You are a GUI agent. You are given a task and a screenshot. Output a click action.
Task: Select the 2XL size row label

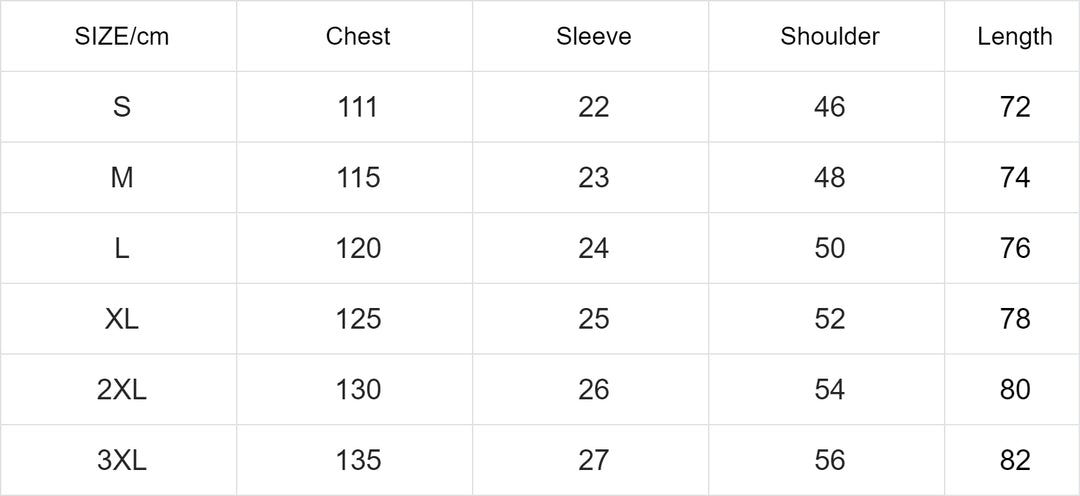[x=121, y=390]
